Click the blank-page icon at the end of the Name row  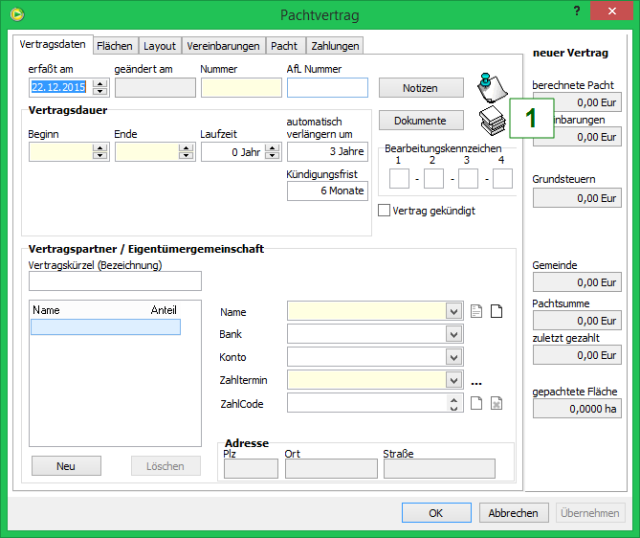click(496, 311)
